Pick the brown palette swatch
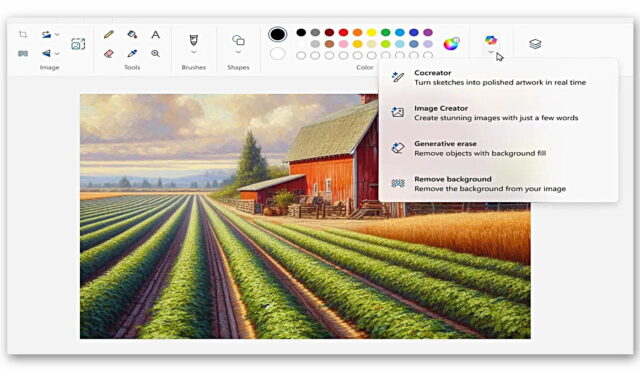This screenshot has width=640, height=372. (329, 44)
